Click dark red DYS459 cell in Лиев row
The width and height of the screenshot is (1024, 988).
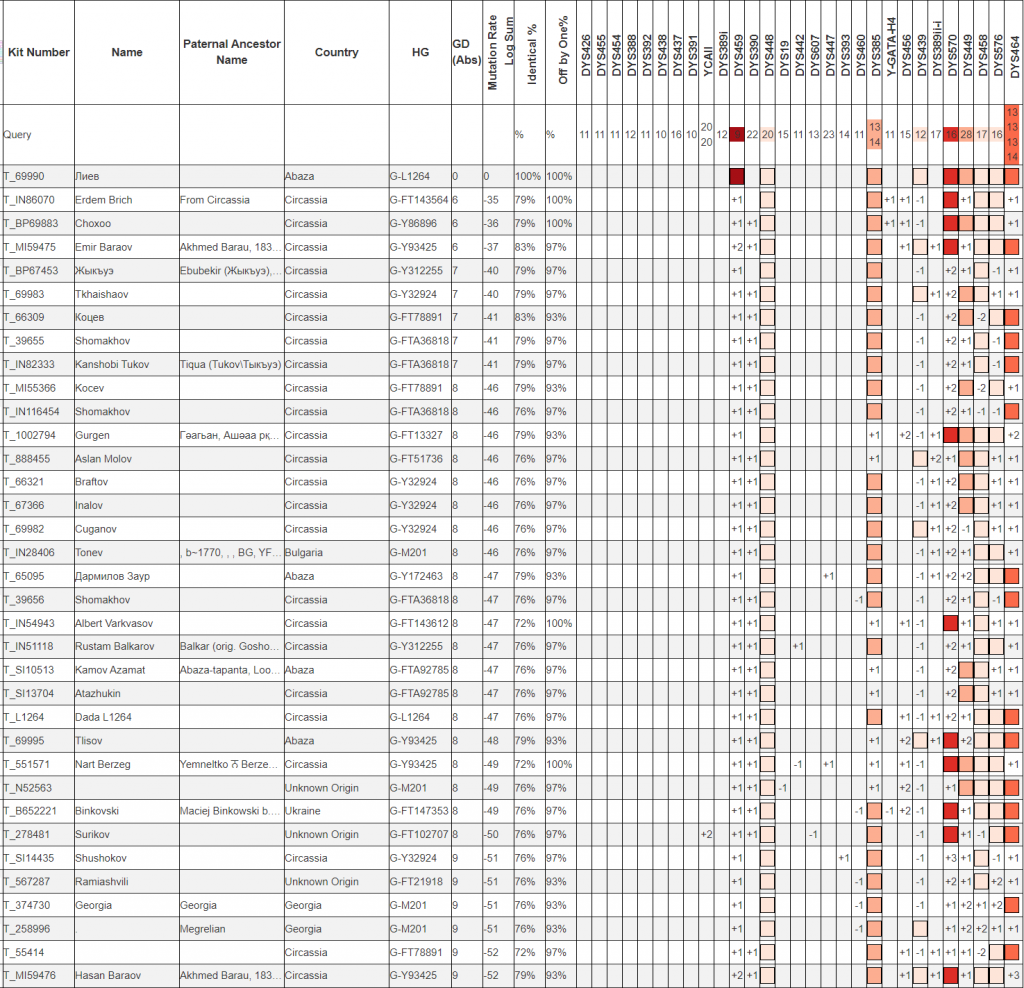click(738, 176)
